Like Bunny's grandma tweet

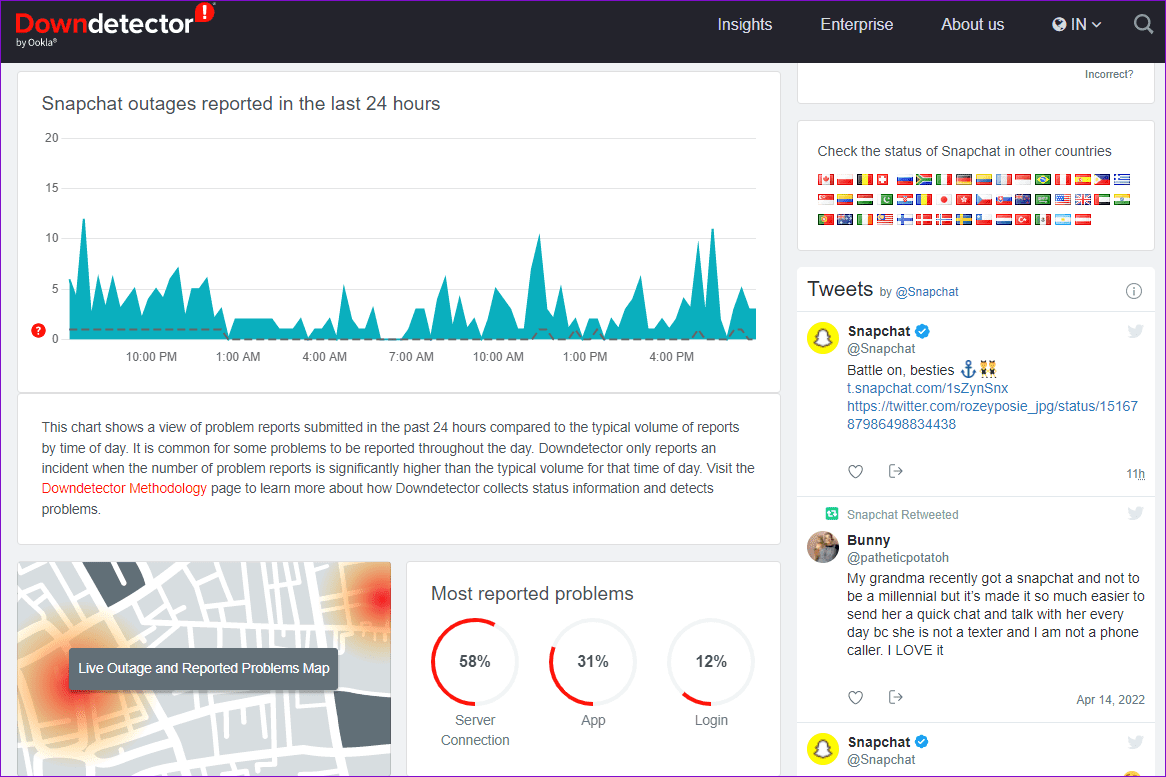[855, 697]
